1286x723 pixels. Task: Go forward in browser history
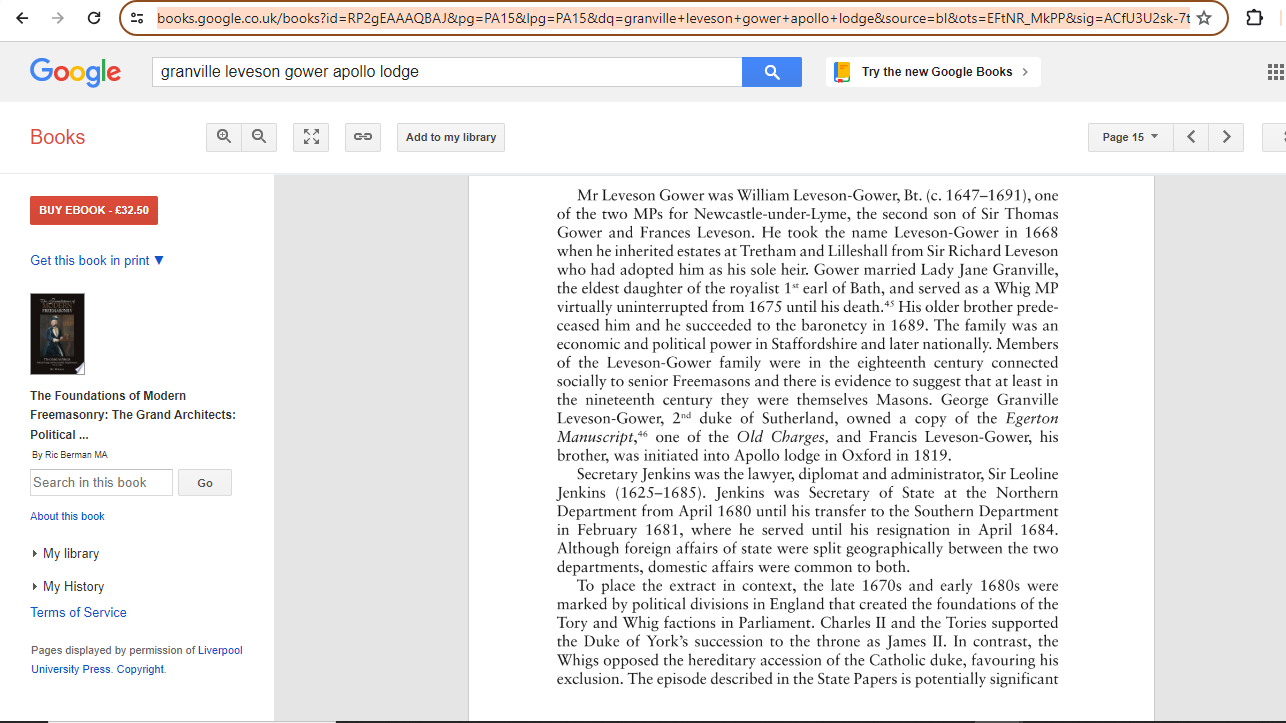(x=58, y=18)
